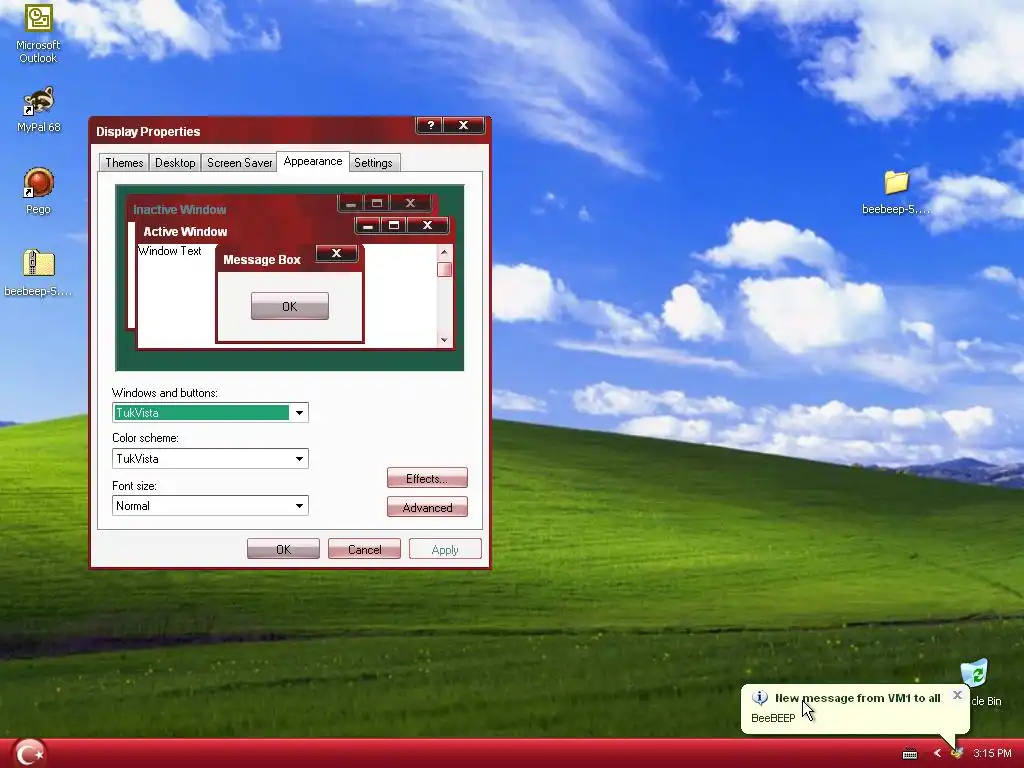
Task: Click the preview scrollbar up arrow
Action: coord(444,252)
